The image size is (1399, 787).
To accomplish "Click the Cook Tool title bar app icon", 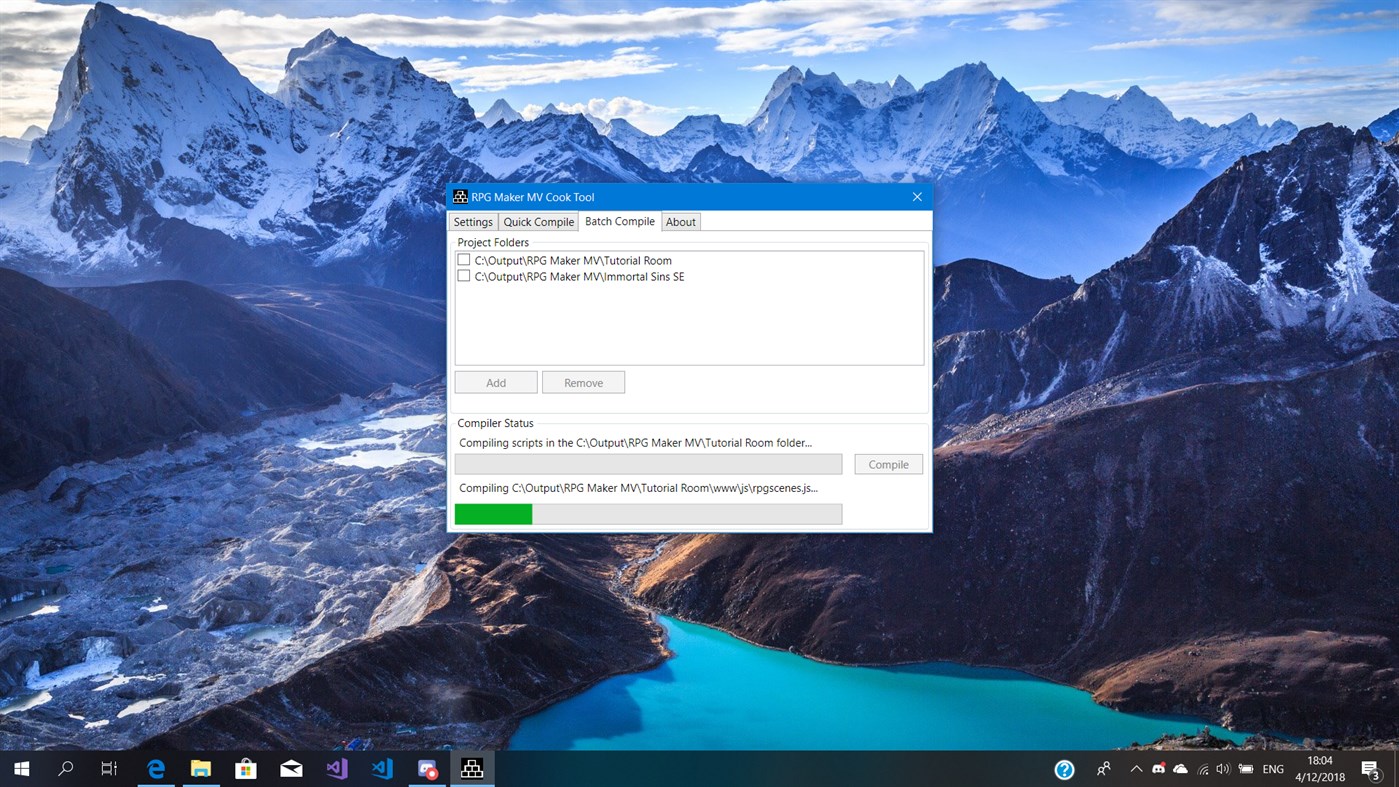I will click(460, 197).
